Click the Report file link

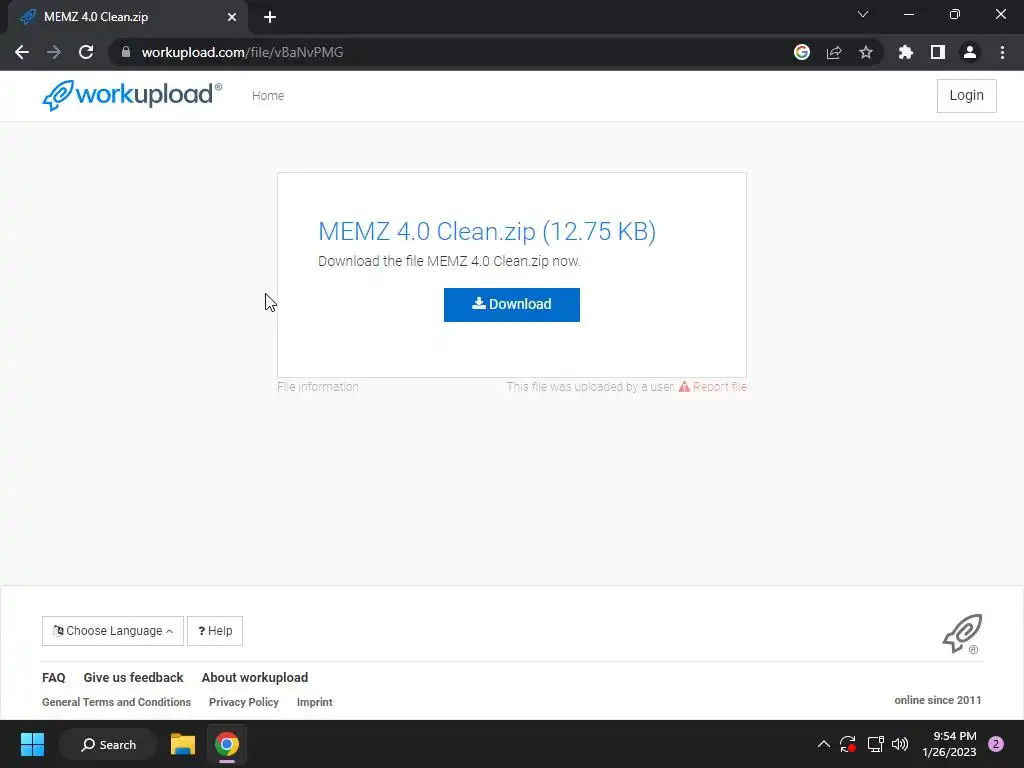click(712, 387)
